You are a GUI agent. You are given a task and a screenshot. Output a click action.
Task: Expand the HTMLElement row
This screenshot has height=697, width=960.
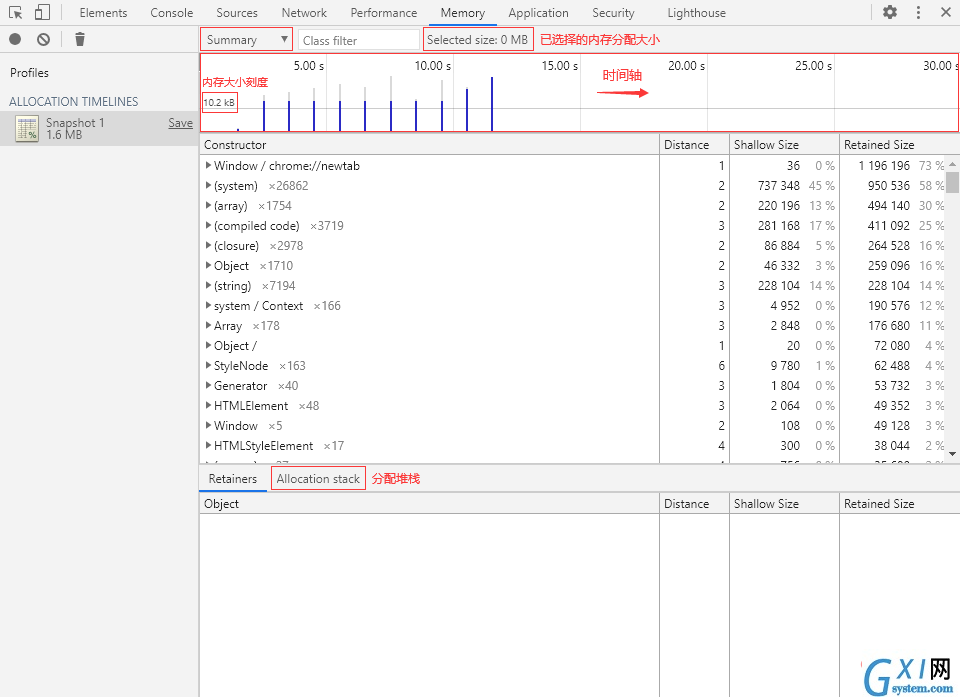click(x=208, y=405)
